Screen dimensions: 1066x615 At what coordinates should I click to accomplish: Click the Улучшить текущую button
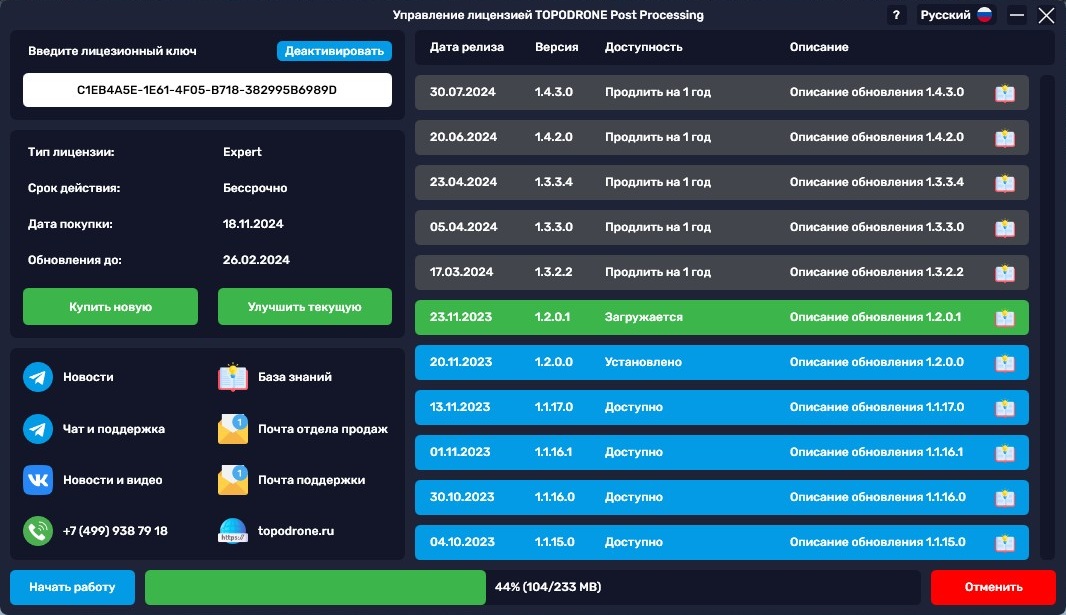pyautogui.click(x=305, y=306)
